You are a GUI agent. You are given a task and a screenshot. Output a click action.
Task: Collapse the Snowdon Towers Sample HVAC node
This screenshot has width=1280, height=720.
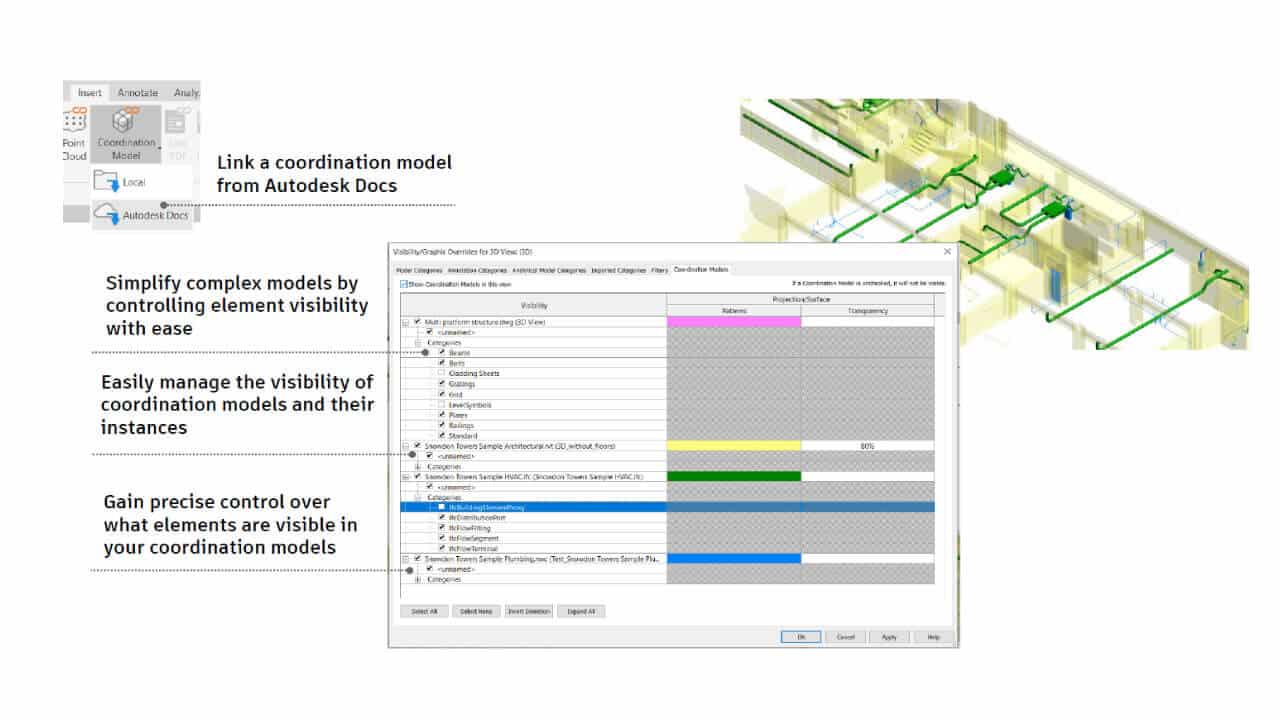405,477
